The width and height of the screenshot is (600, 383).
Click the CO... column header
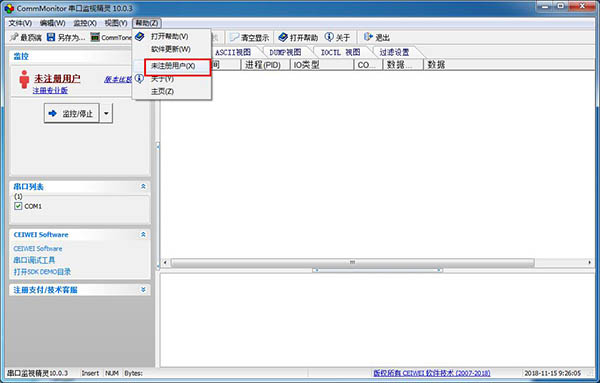coord(368,65)
